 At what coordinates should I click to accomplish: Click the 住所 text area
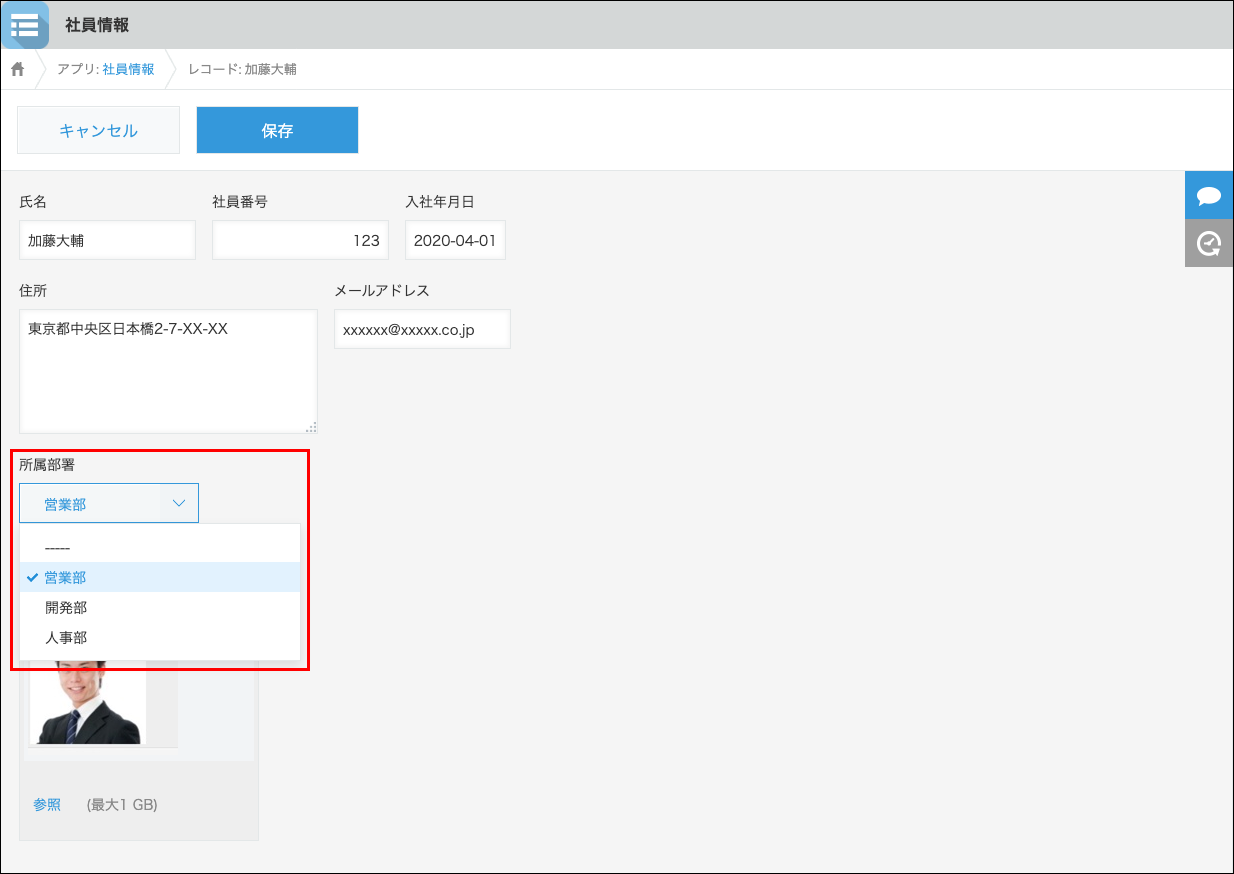click(x=168, y=371)
